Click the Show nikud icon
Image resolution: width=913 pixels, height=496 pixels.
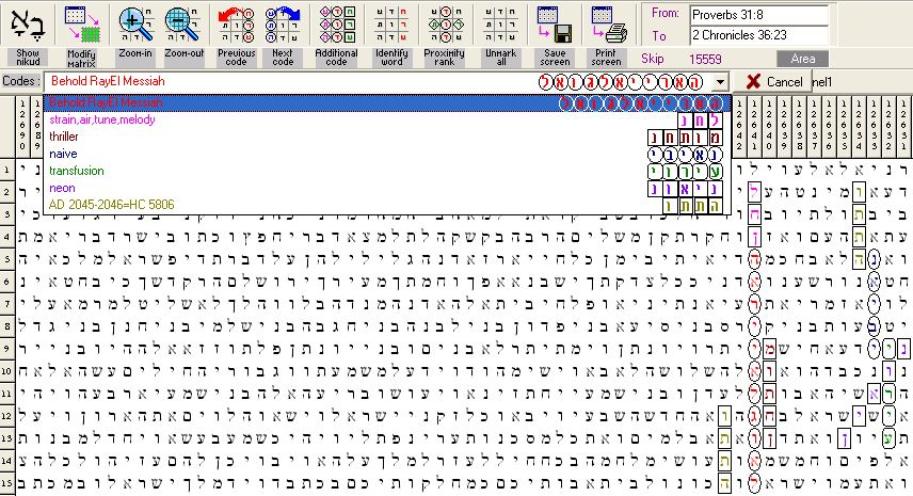click(27, 24)
